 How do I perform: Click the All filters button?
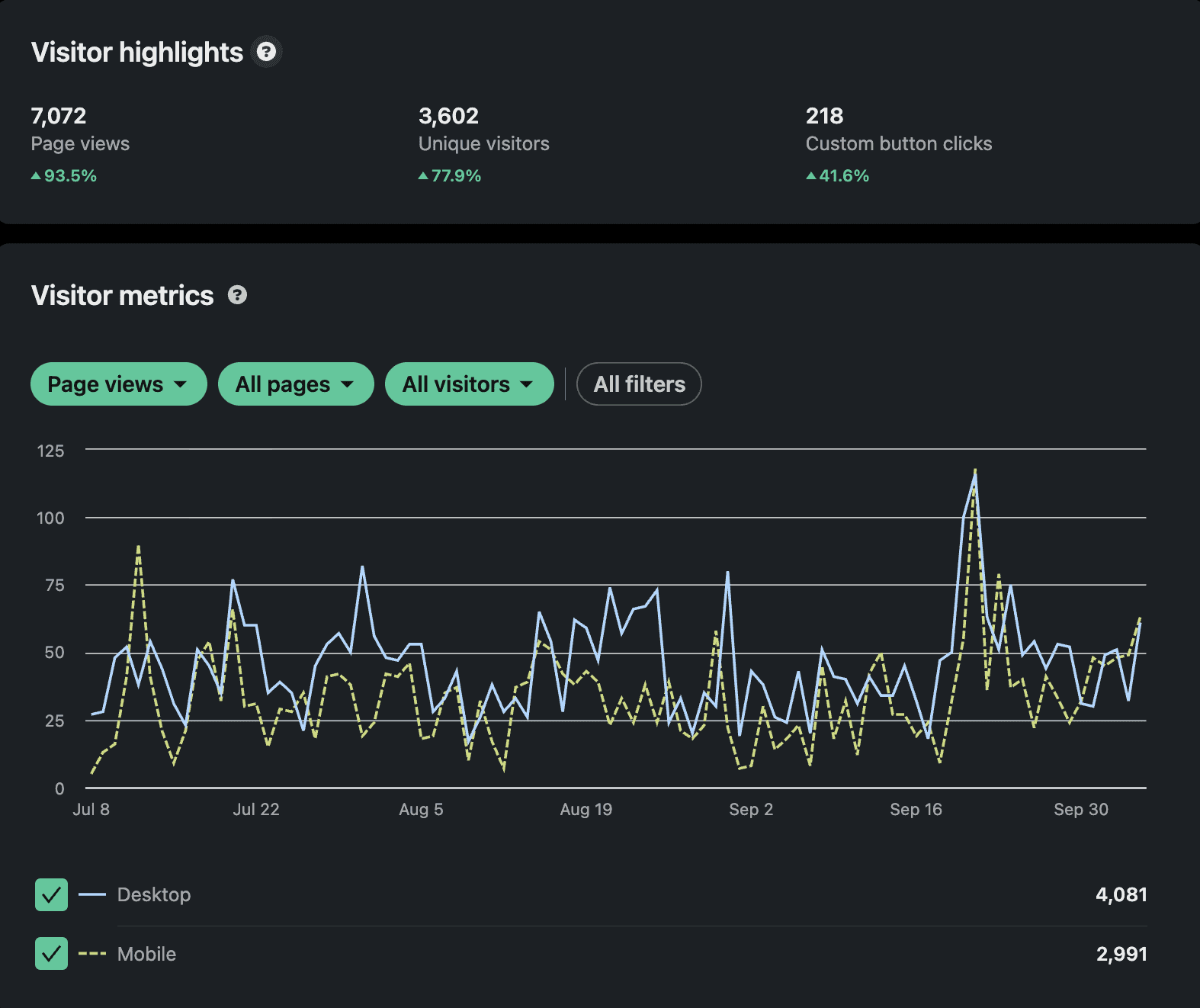pos(639,384)
